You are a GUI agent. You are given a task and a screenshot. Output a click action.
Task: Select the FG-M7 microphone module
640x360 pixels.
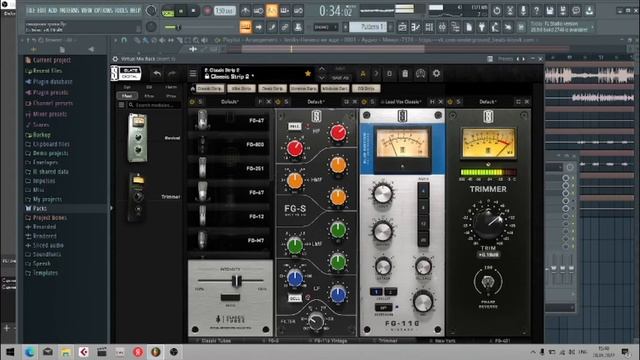[229, 240]
